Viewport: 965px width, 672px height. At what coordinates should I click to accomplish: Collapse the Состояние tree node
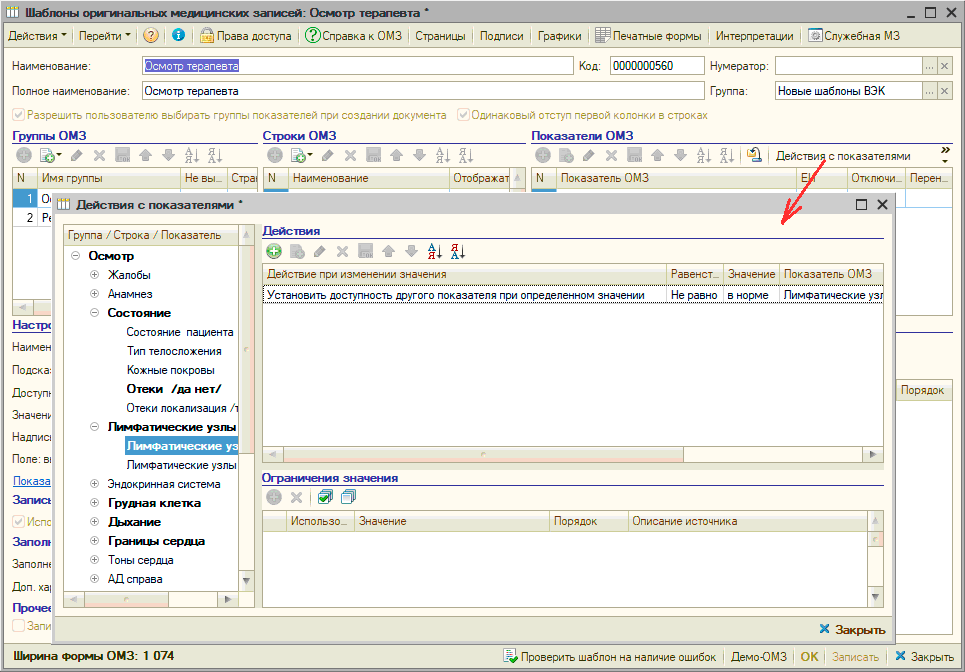coord(95,313)
